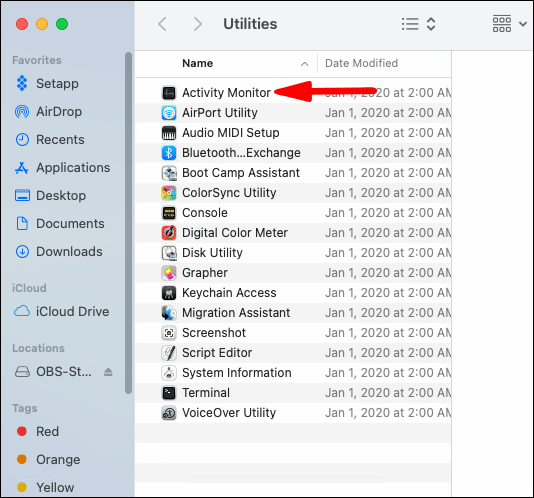Click the Setapp sidebar icon
The width and height of the screenshot is (534, 498).
(x=22, y=83)
